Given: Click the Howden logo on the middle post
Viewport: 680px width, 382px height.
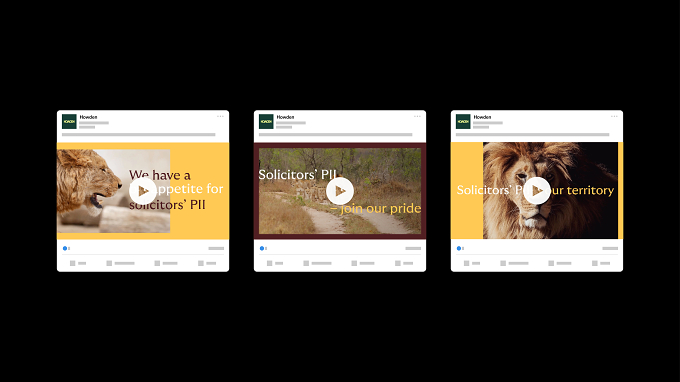Looking at the screenshot, I should click(266, 121).
